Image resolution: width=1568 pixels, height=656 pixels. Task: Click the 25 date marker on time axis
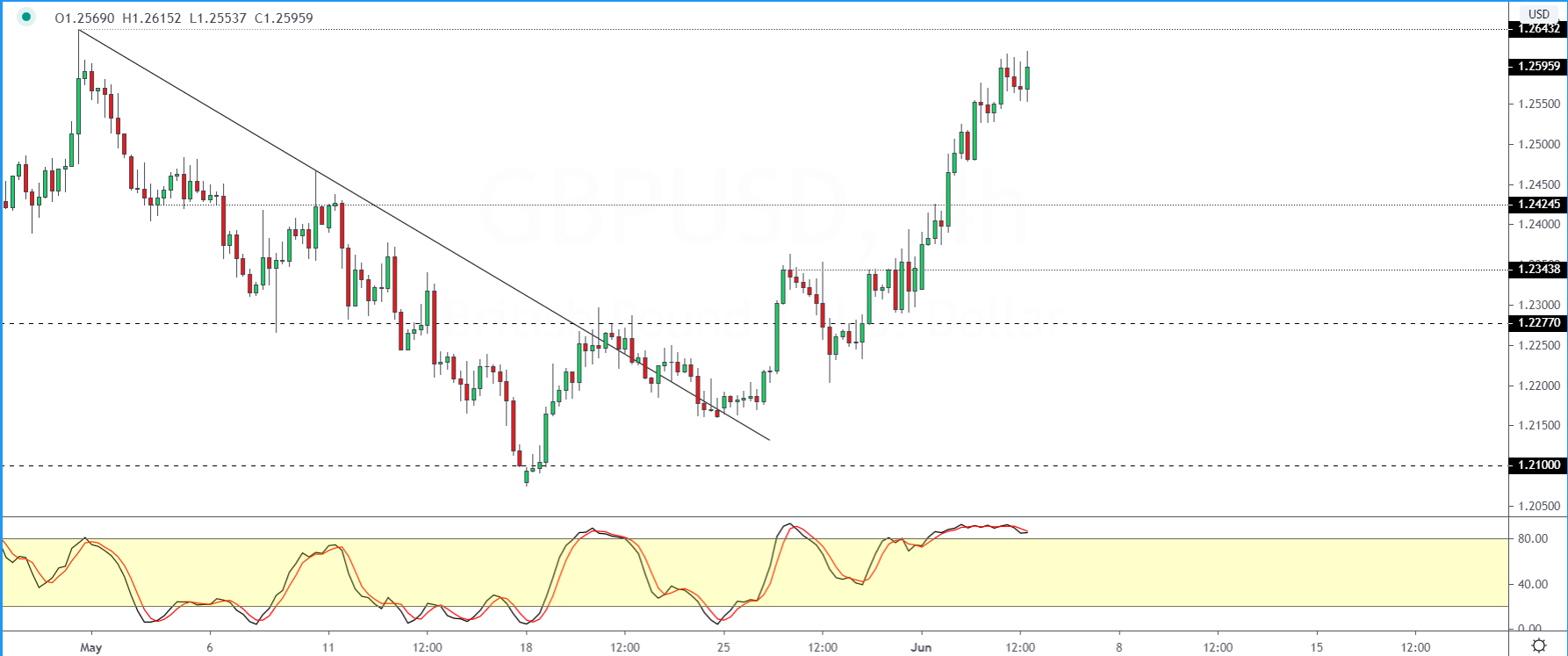point(723,648)
